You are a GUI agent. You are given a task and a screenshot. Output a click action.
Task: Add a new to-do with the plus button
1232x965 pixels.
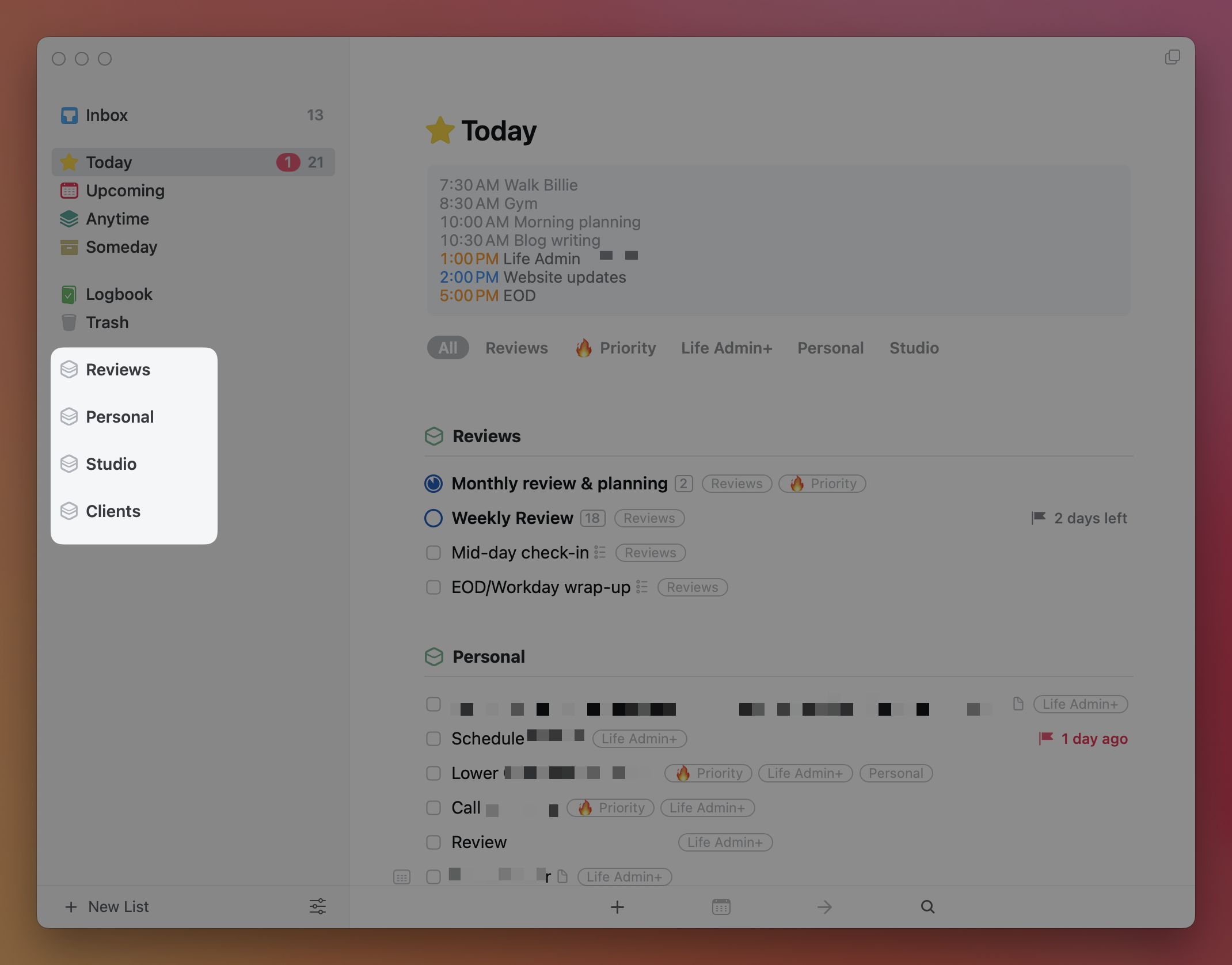click(x=617, y=907)
